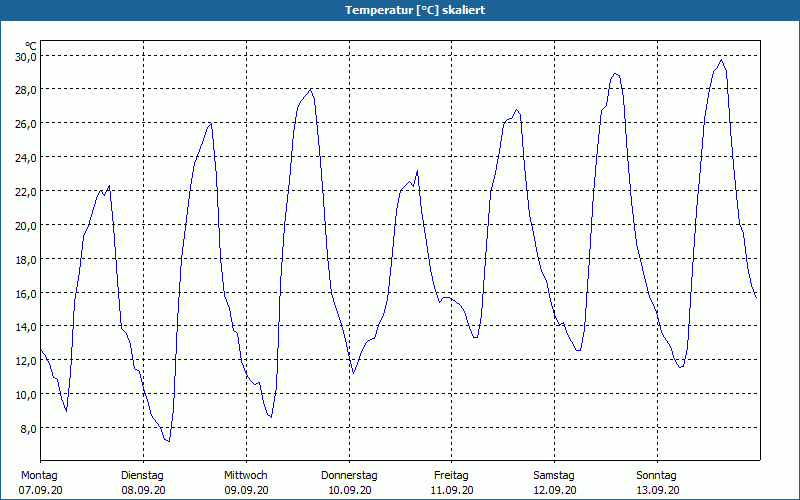Click the 16,0 axis value

point(26,293)
